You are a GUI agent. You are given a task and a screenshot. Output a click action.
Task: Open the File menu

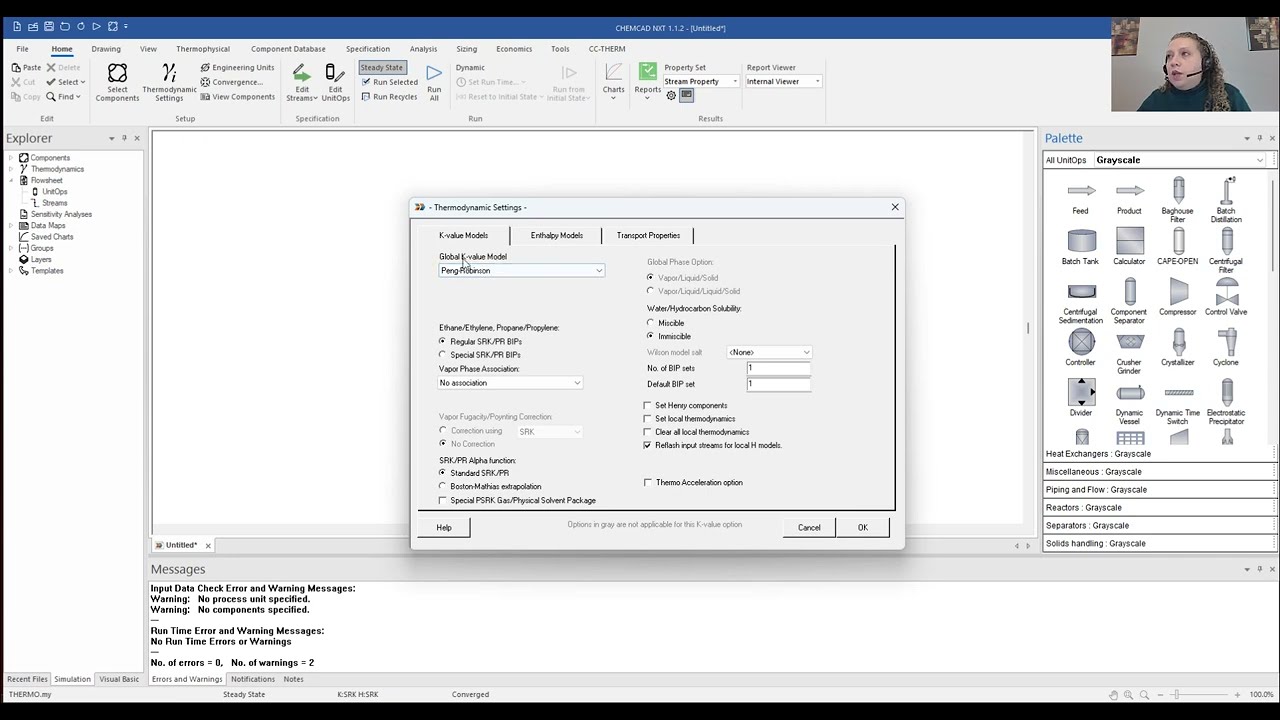(22, 49)
